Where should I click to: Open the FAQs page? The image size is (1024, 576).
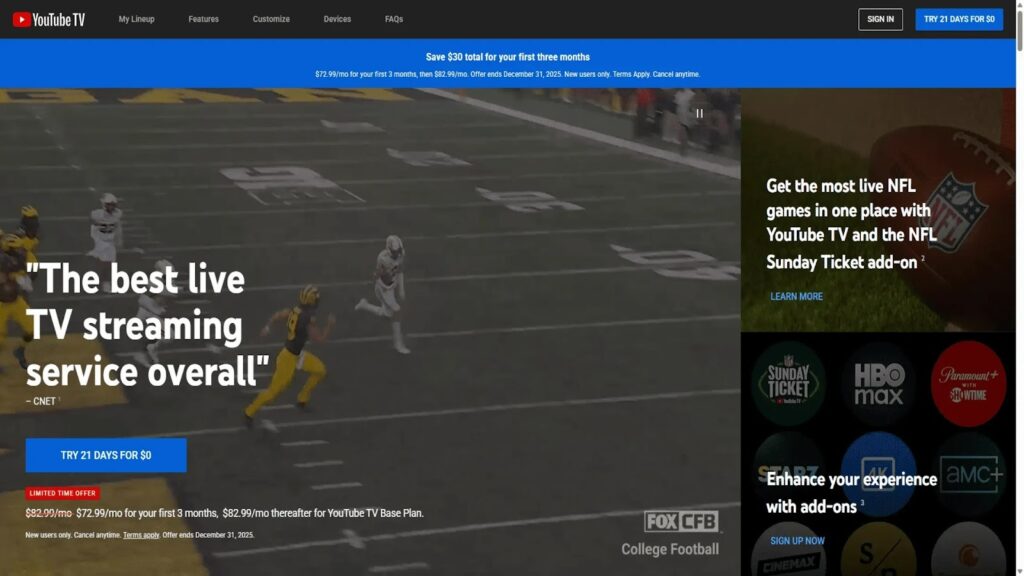point(394,19)
